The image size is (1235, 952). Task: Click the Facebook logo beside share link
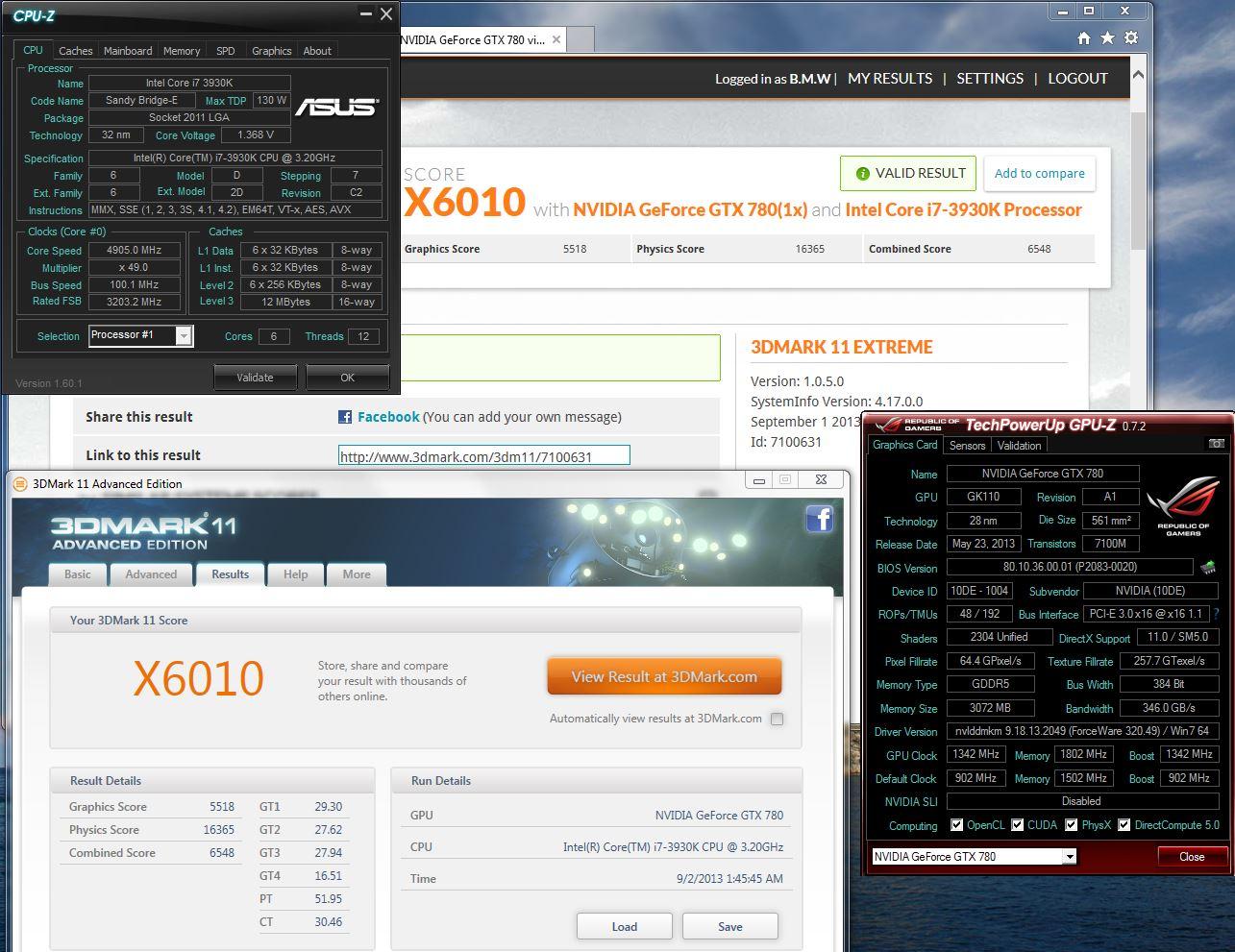coord(345,417)
